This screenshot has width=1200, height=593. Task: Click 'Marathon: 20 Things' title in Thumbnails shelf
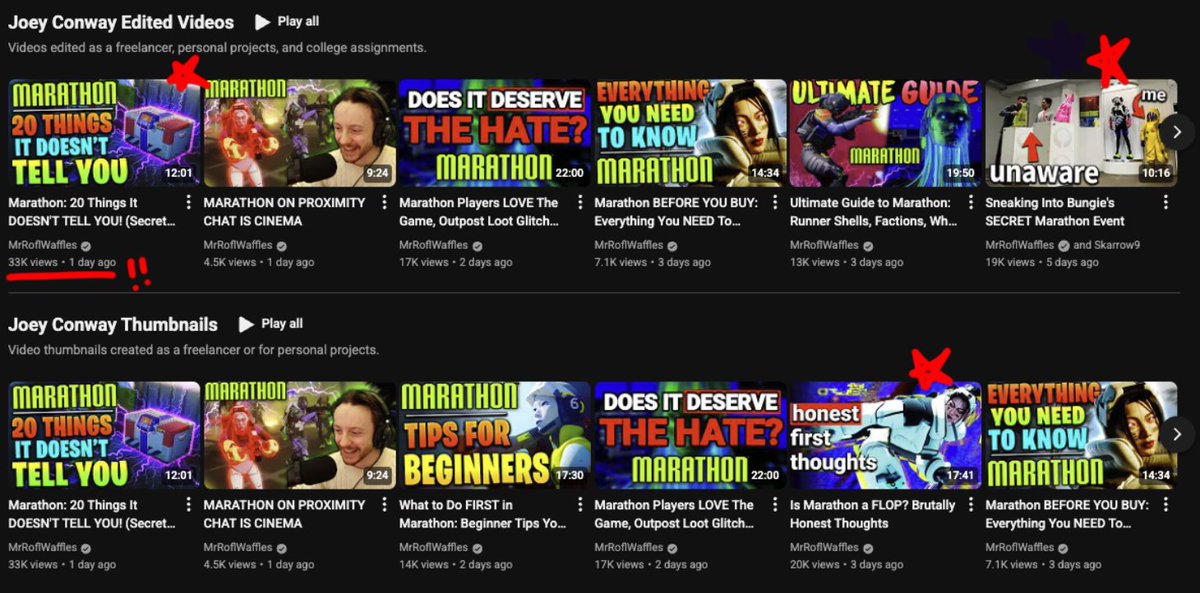coord(92,514)
